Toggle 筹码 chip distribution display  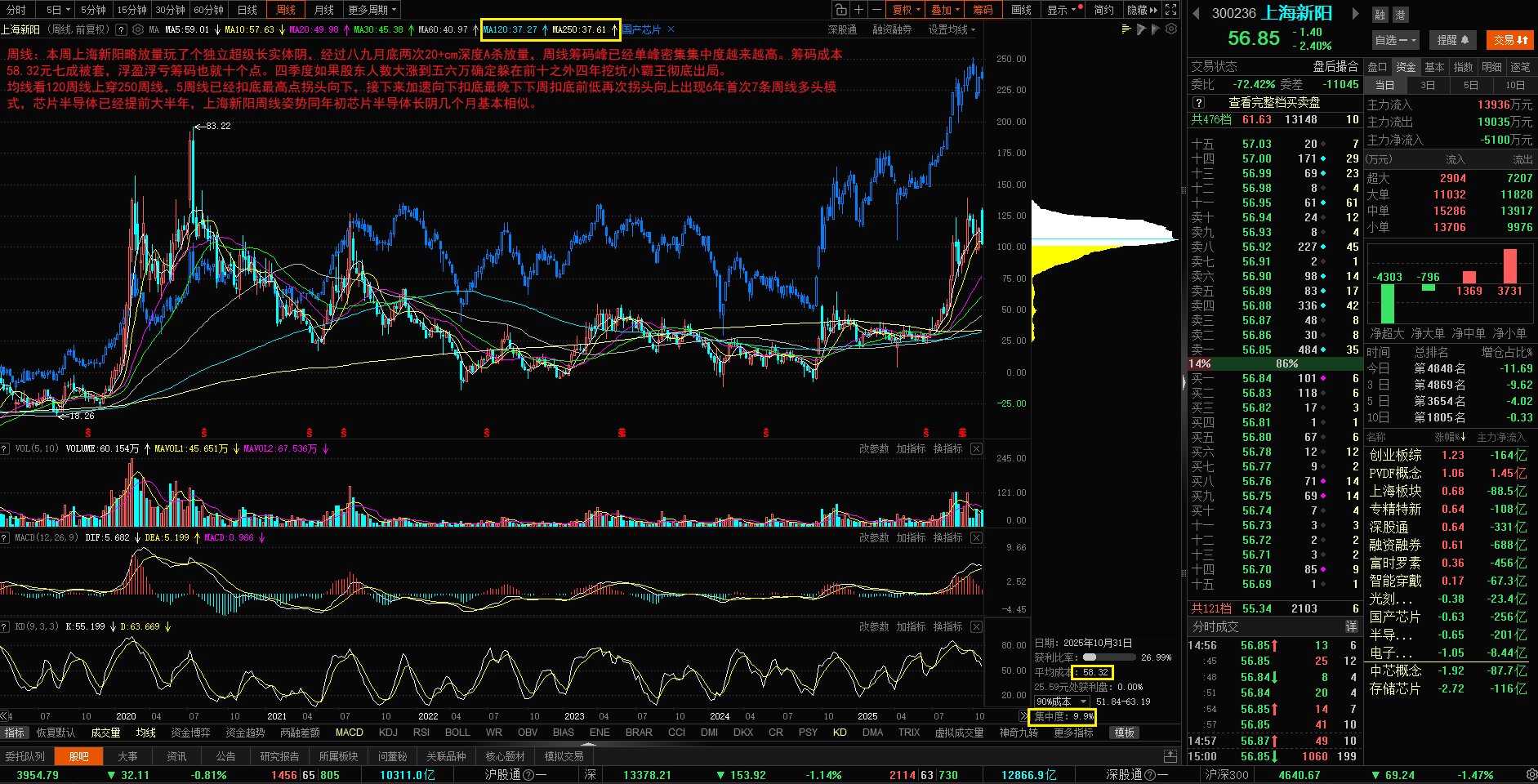[983, 10]
